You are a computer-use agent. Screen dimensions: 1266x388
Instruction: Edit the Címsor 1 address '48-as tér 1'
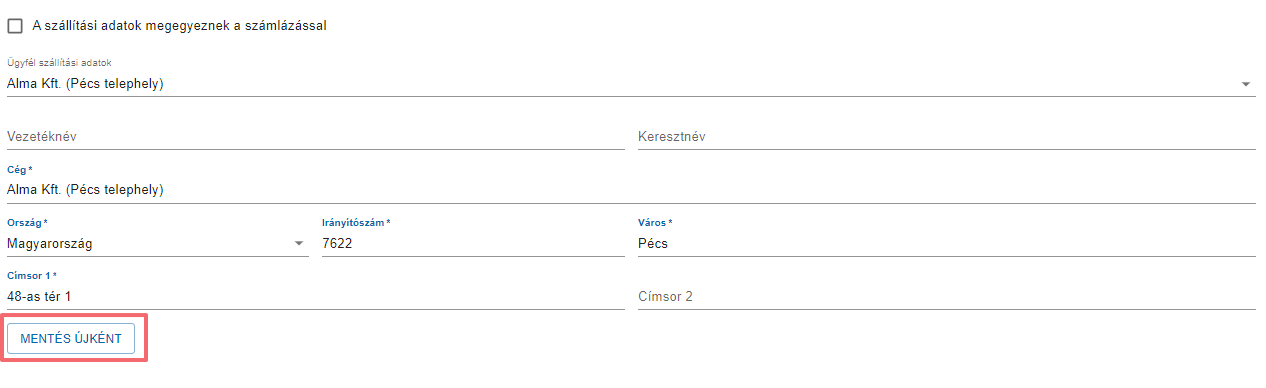[x=316, y=296]
